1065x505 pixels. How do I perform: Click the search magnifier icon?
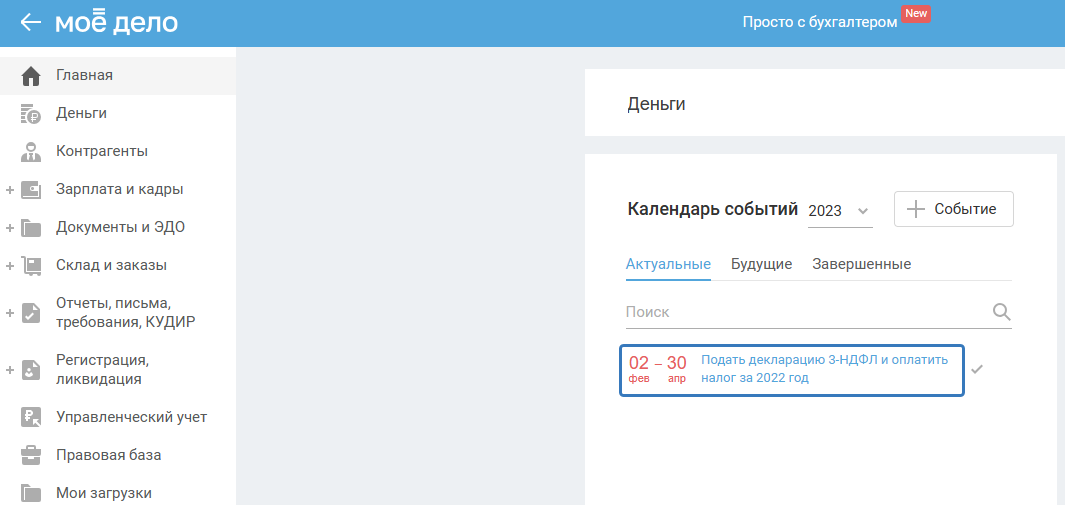[x=1001, y=312]
